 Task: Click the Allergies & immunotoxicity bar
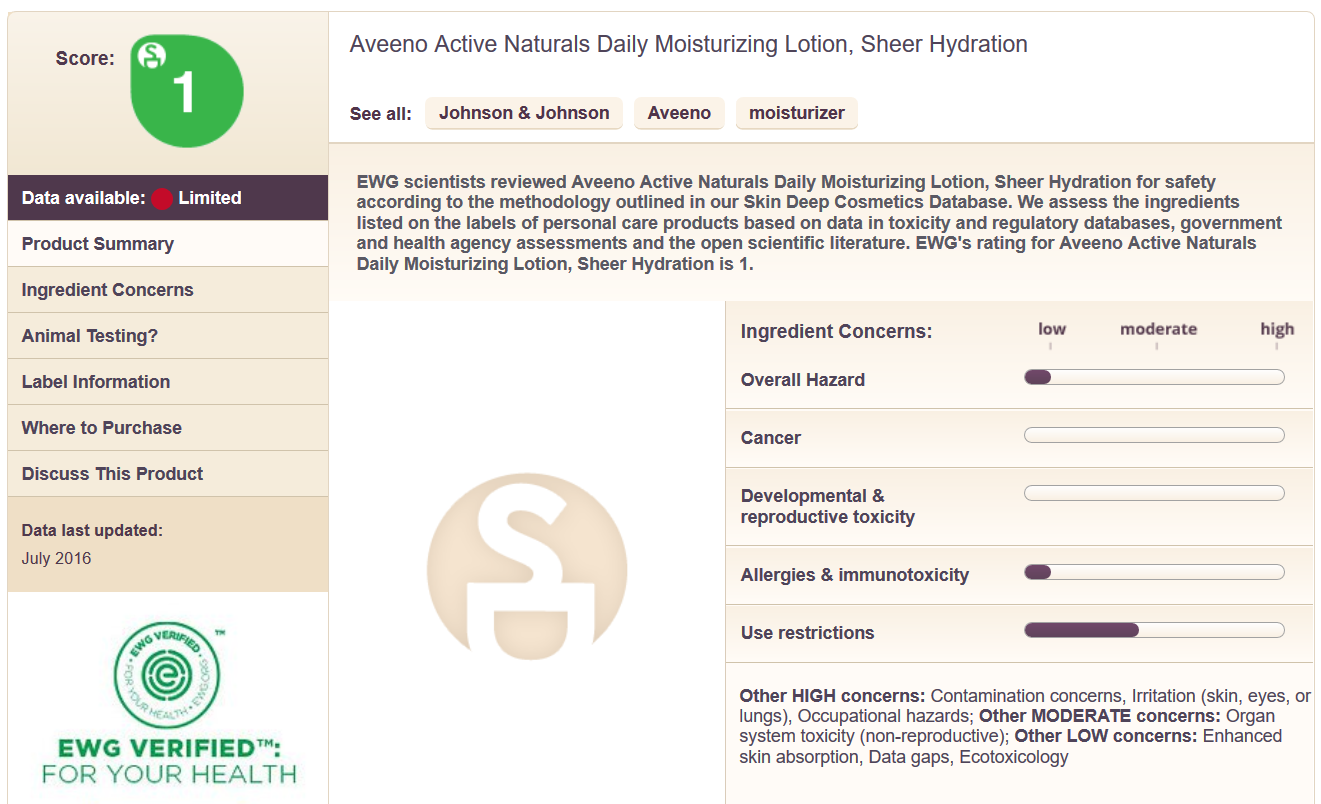[x=1154, y=572]
